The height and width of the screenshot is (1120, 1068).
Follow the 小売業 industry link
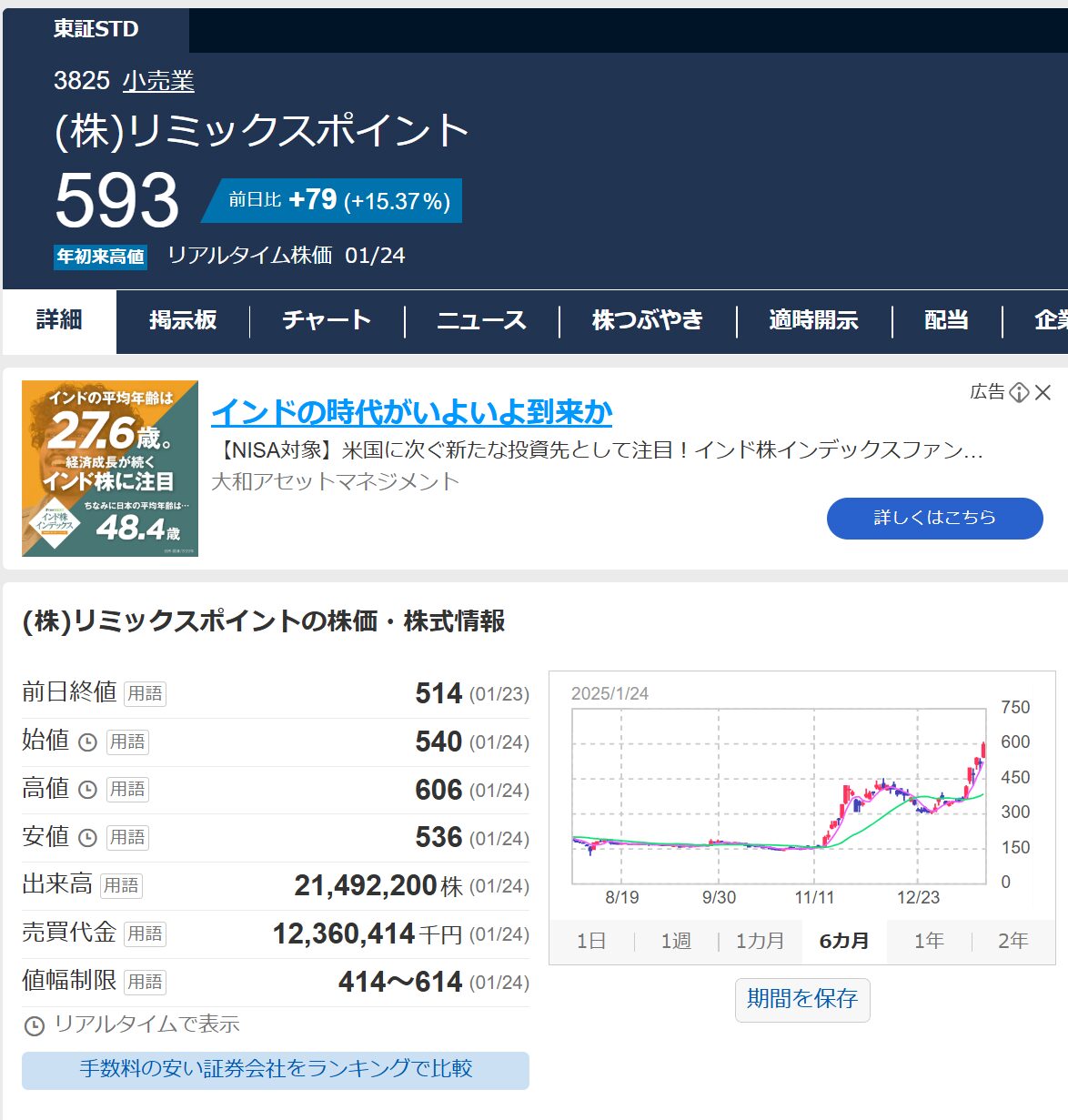(158, 81)
